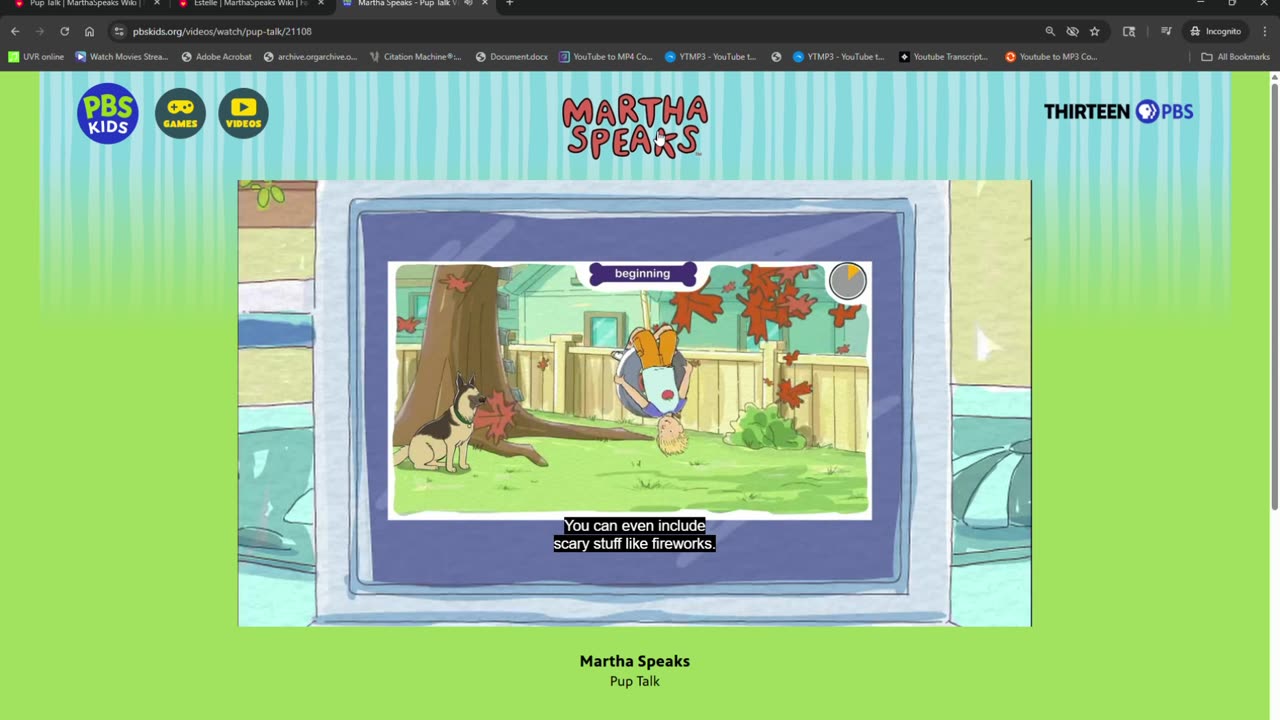Open the browser home page

(x=89, y=31)
